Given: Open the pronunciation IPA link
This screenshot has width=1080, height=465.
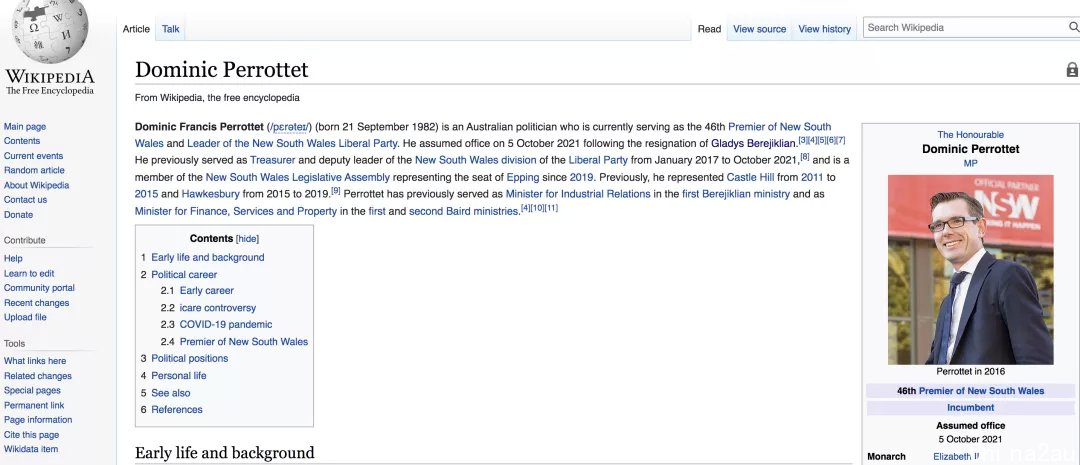Looking at the screenshot, I should (289, 127).
